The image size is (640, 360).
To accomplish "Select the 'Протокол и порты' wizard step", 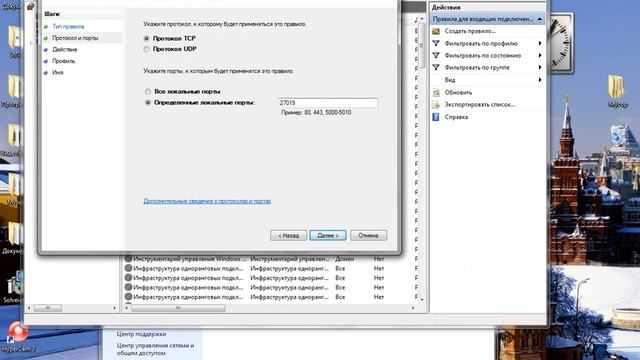I will pyautogui.click(x=75, y=38).
